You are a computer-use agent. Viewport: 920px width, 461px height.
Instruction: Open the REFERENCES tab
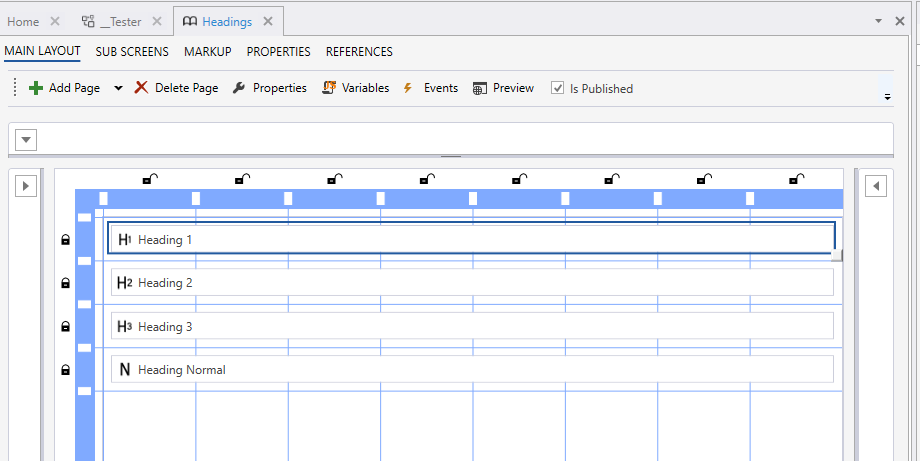[359, 52]
